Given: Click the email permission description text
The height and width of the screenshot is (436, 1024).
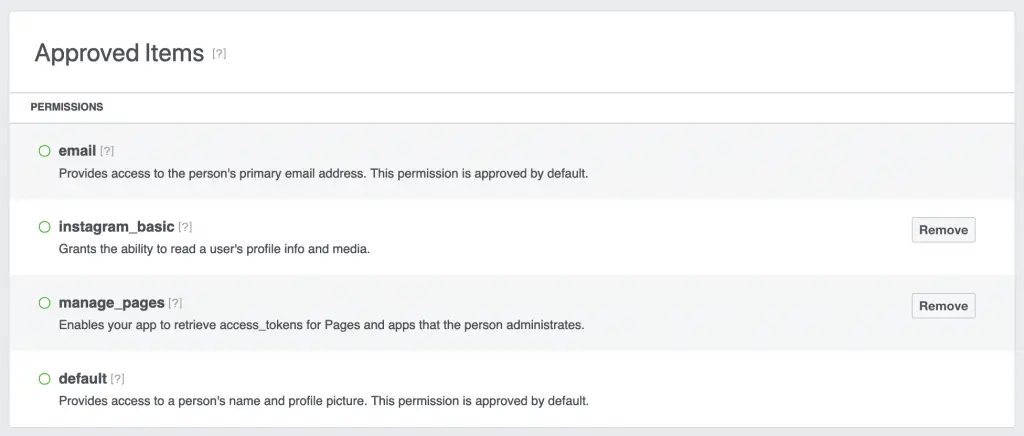Looking at the screenshot, I should coord(323,173).
